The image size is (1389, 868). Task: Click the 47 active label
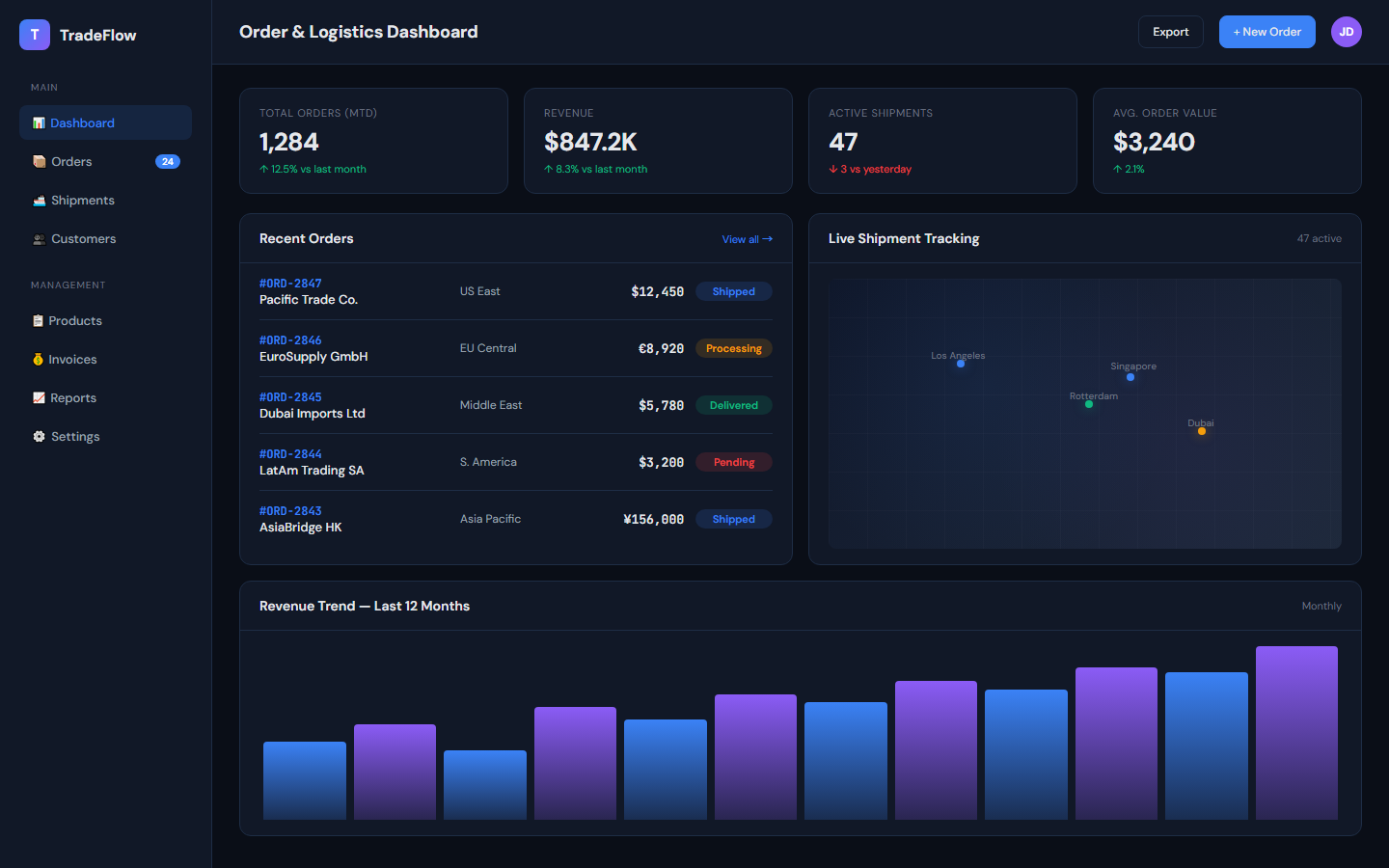pyautogui.click(x=1319, y=238)
